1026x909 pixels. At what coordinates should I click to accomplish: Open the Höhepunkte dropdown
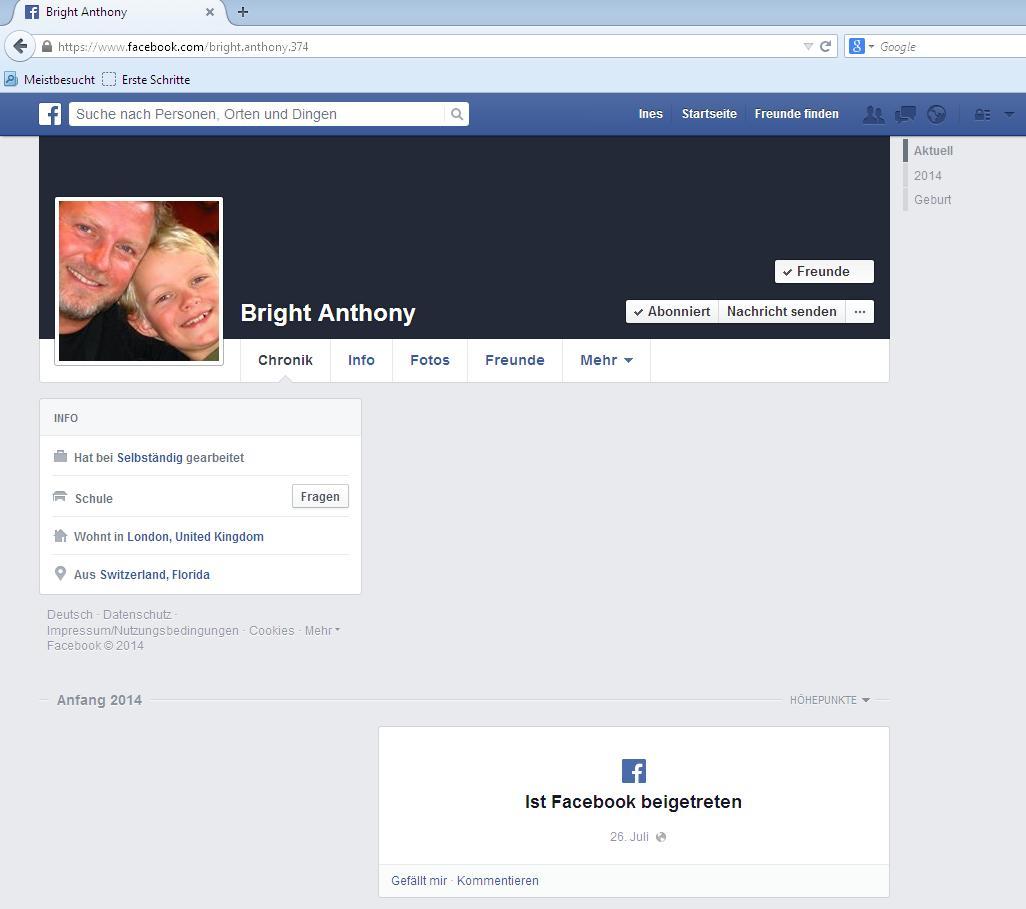(829, 700)
